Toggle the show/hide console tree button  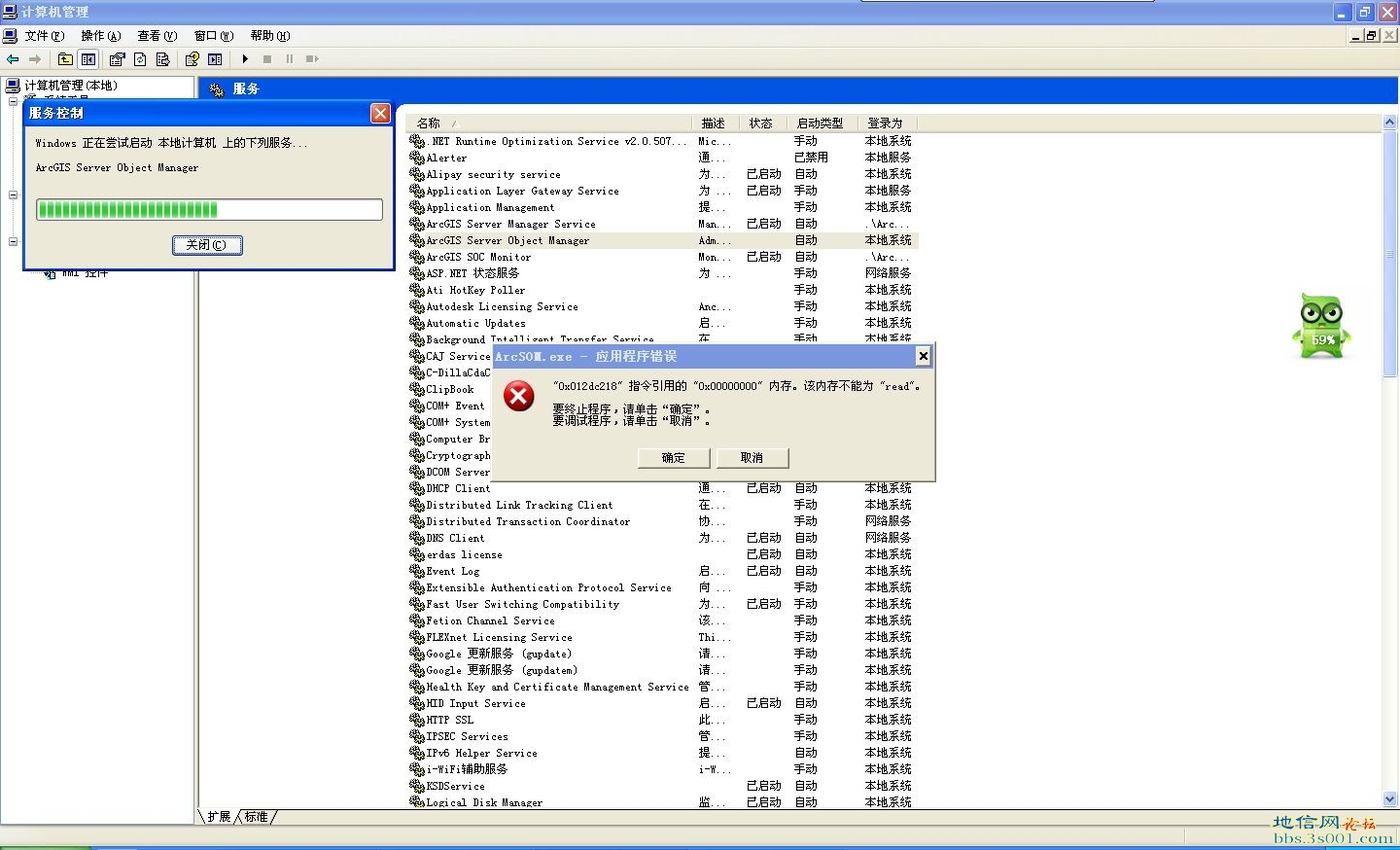click(x=88, y=59)
